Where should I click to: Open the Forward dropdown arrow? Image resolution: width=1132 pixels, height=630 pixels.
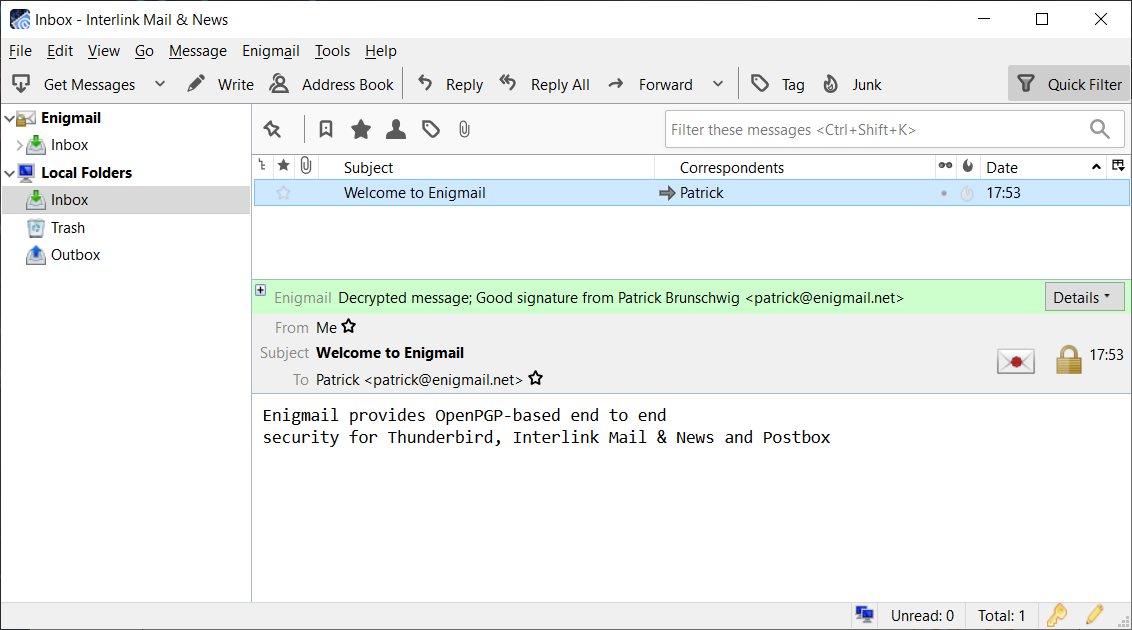click(718, 84)
